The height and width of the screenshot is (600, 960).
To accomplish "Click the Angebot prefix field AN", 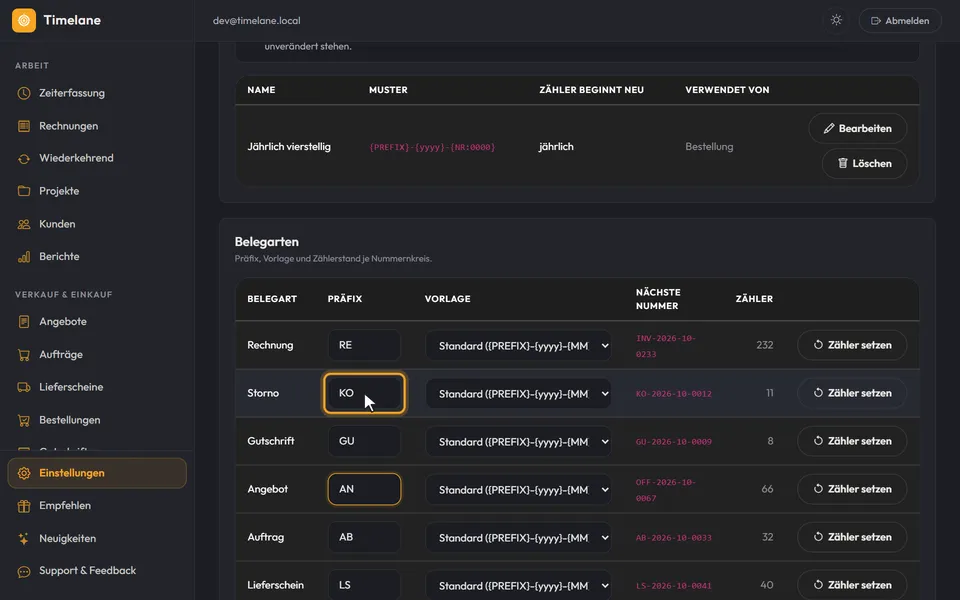I will tap(364, 489).
